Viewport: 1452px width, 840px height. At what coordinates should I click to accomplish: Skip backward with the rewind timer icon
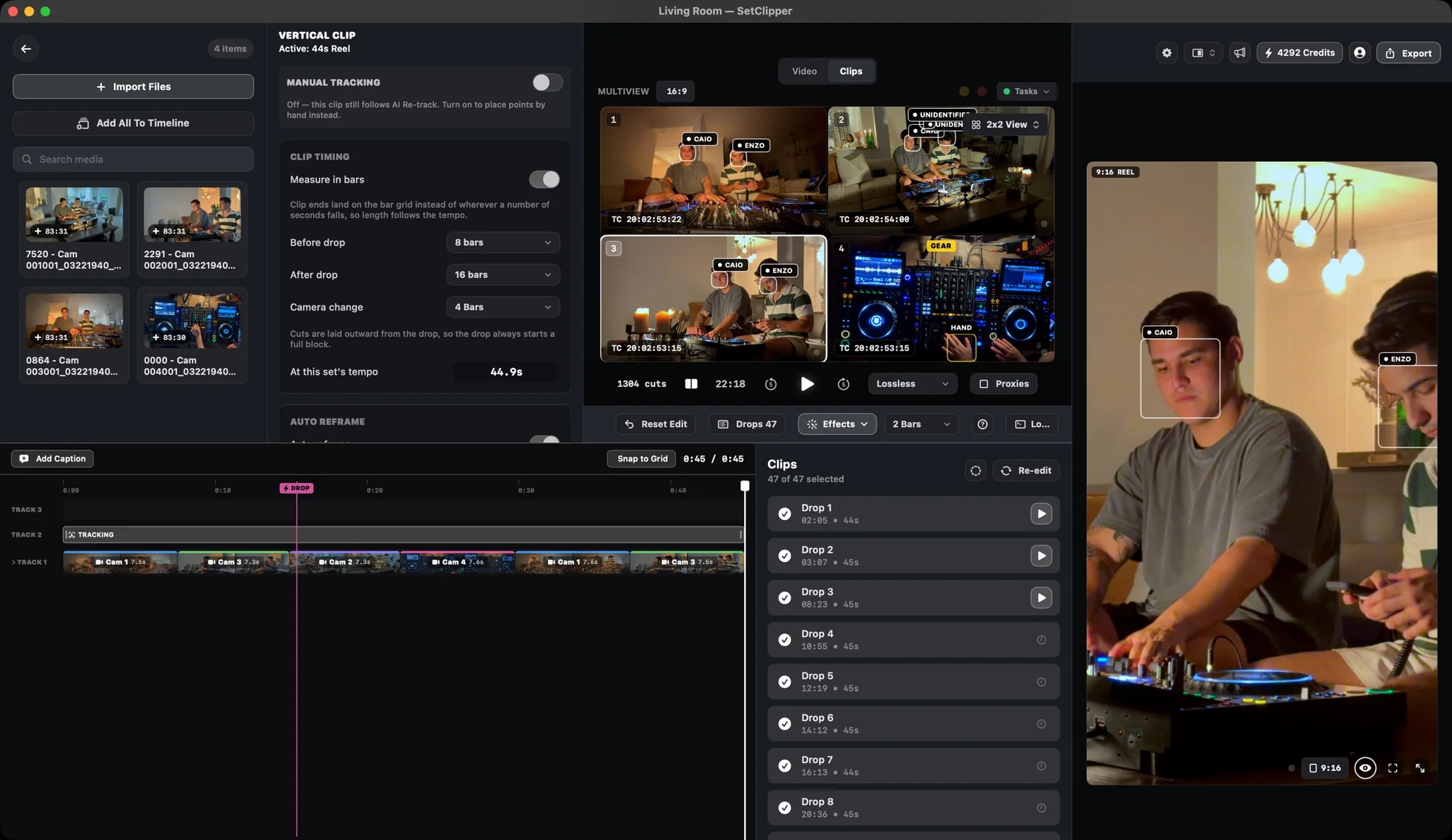[x=771, y=384]
